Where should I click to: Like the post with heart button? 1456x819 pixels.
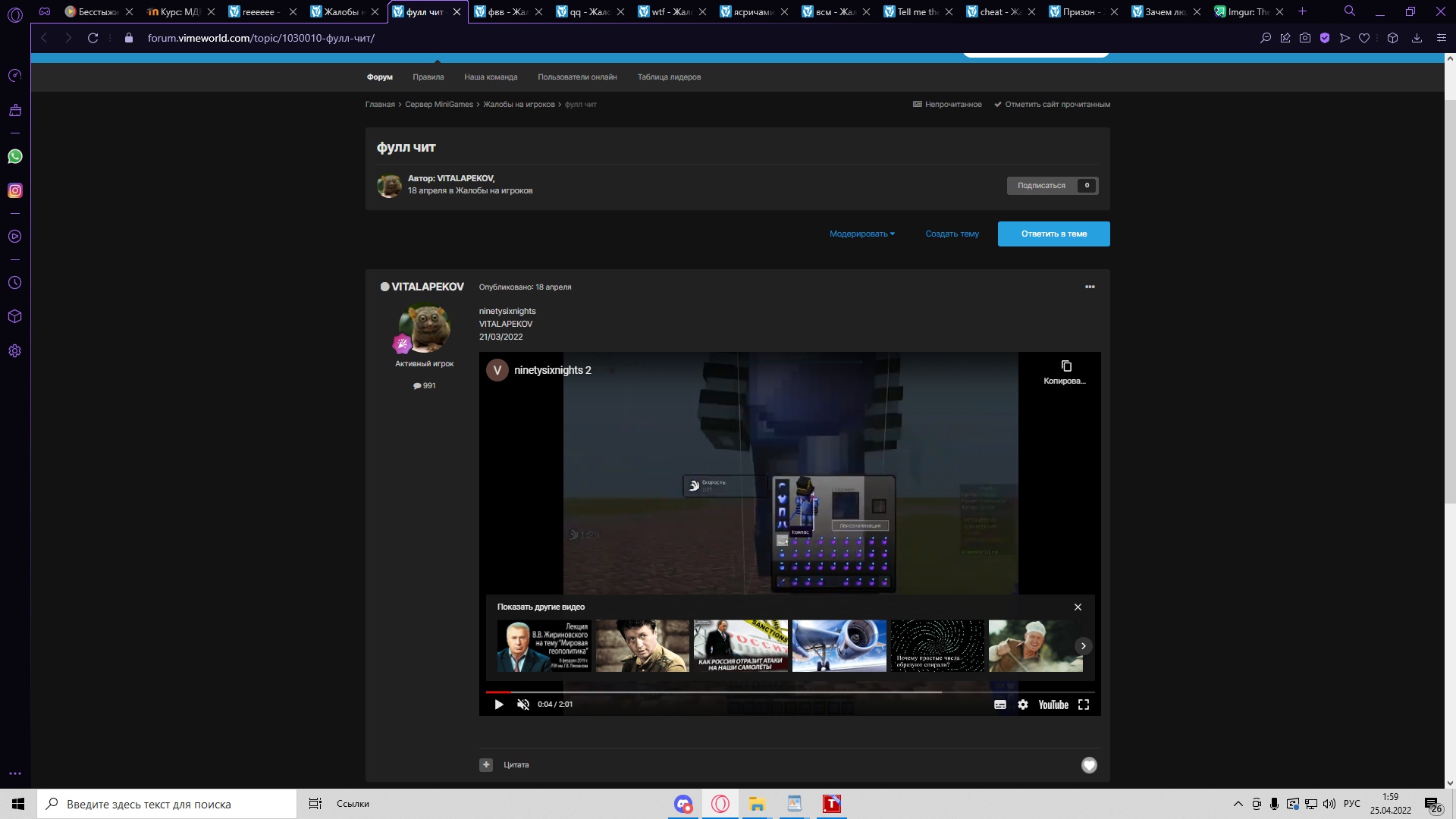1089,765
